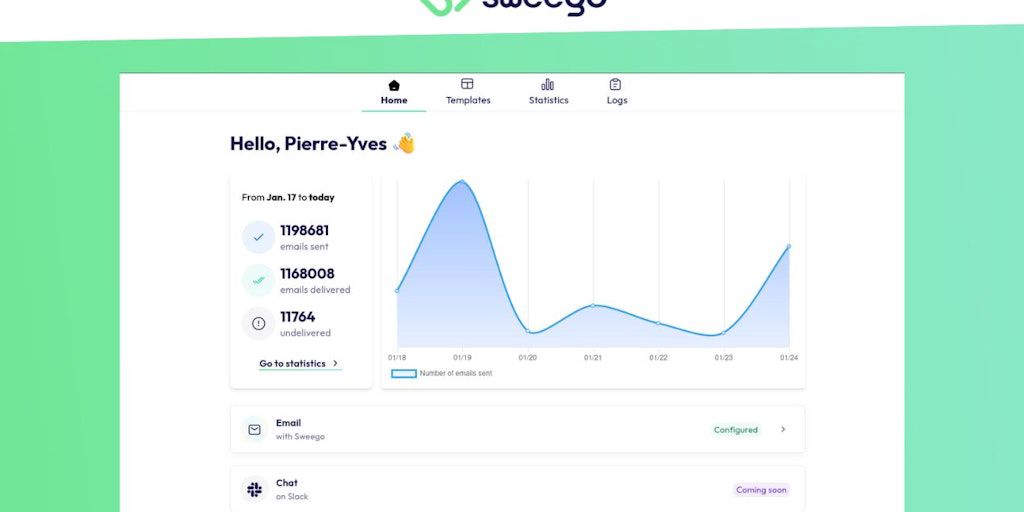Select the Logs tab label

click(617, 100)
